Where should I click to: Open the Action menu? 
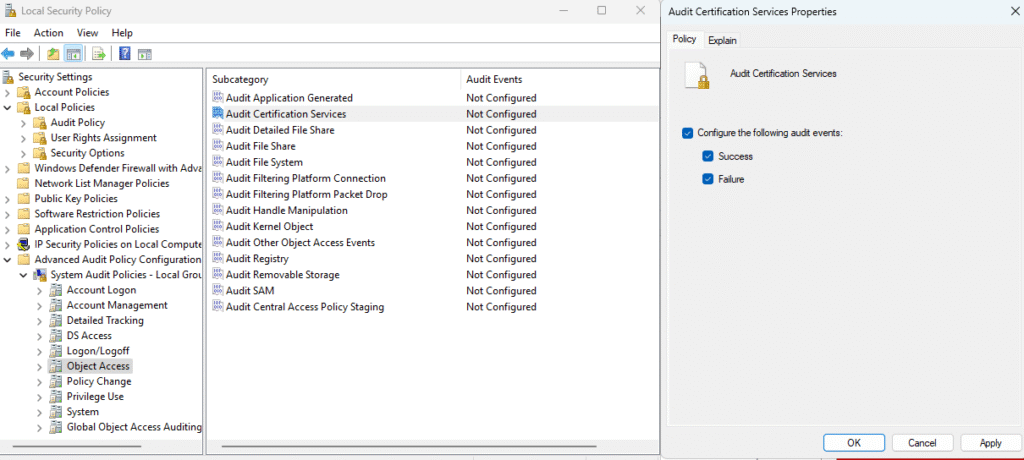point(48,33)
